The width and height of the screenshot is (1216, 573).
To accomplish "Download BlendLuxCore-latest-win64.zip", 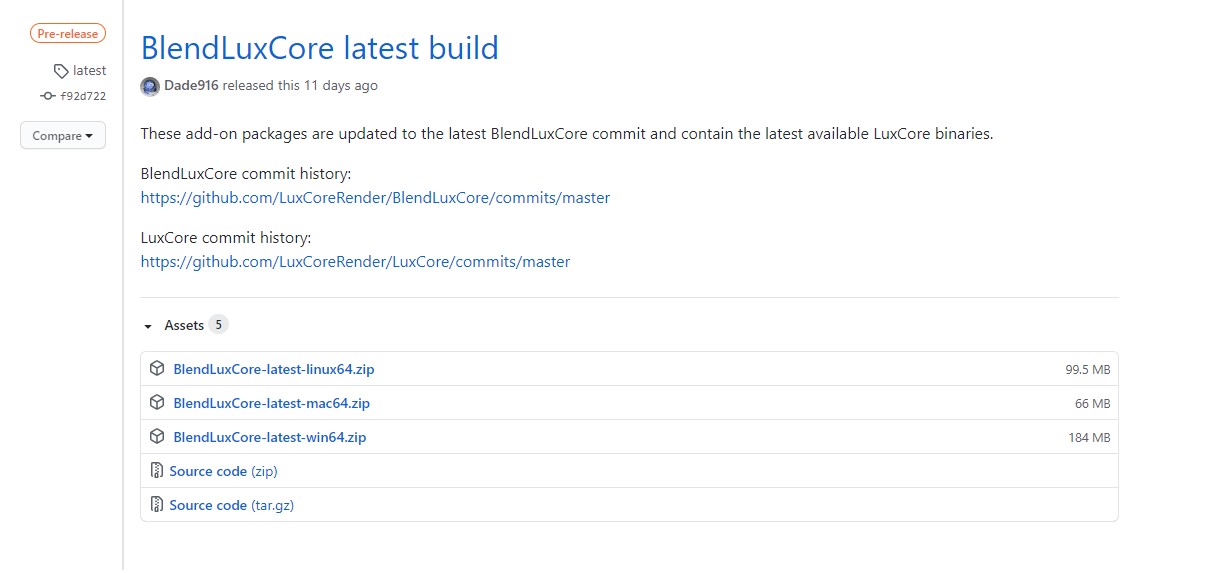I will point(270,437).
